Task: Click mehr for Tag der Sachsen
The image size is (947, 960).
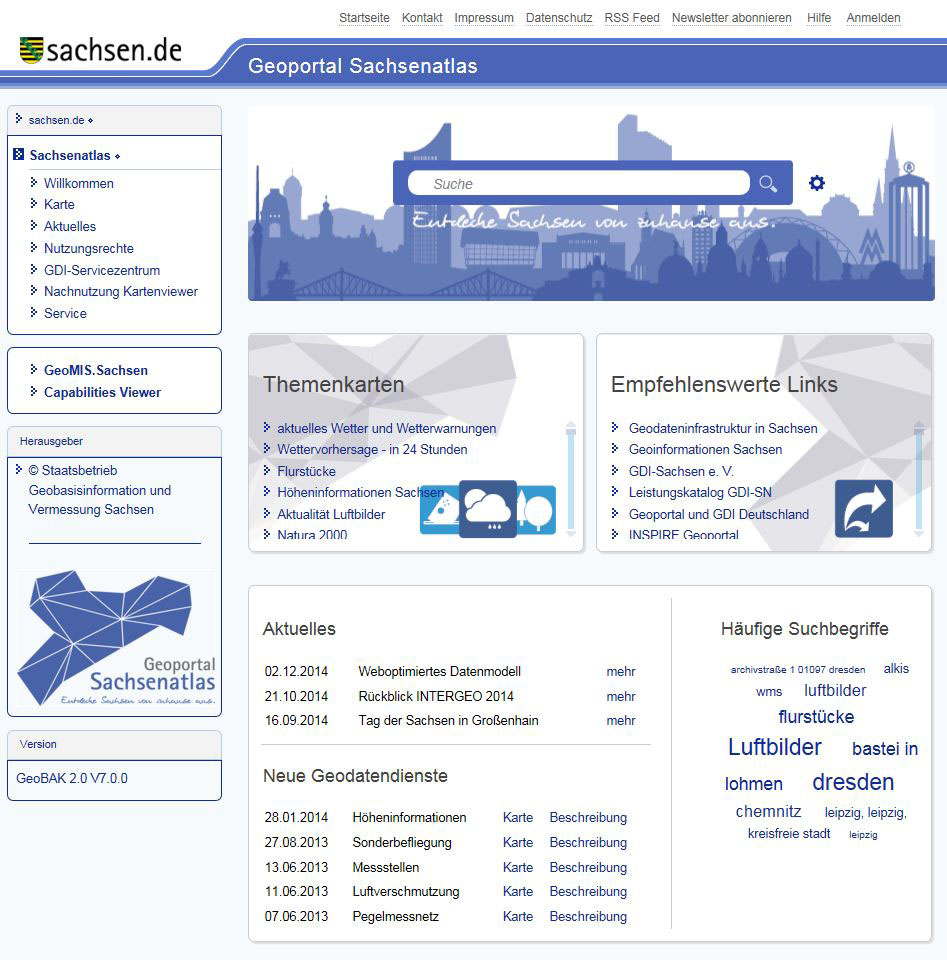Action: pos(621,721)
